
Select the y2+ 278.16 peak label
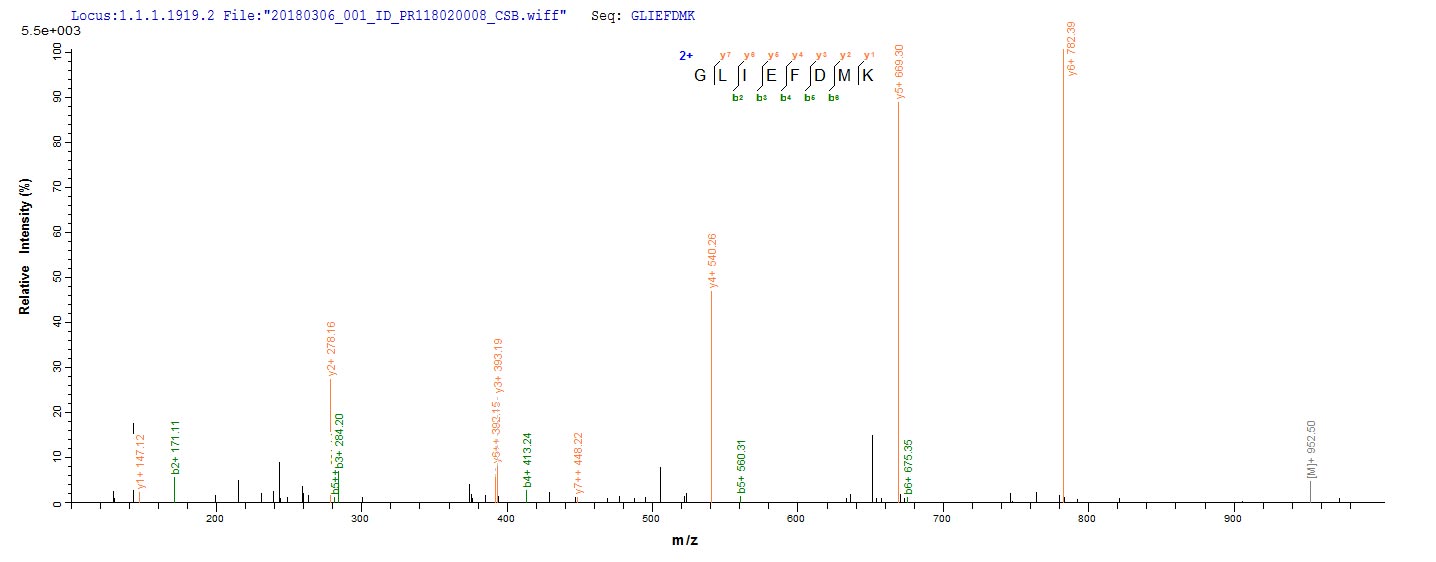(331, 348)
